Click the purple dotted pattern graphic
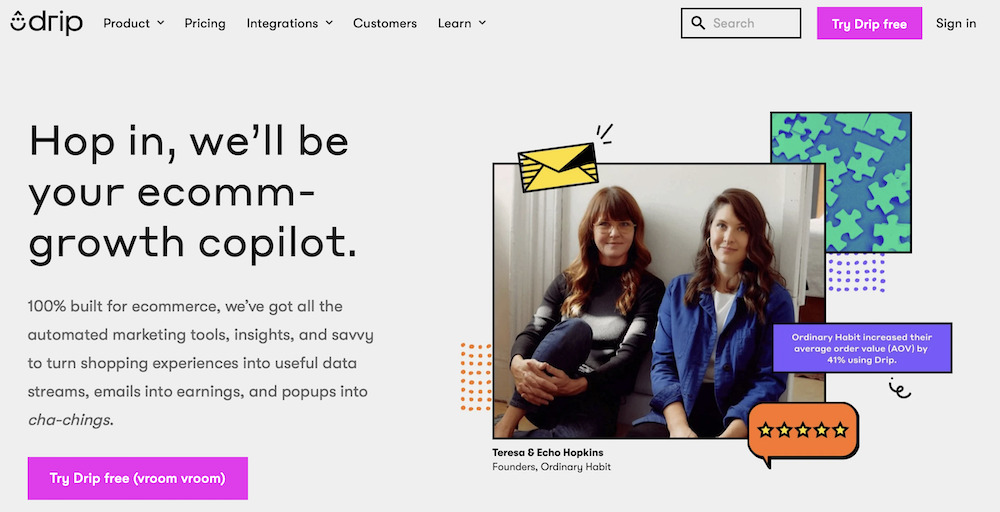 click(856, 273)
